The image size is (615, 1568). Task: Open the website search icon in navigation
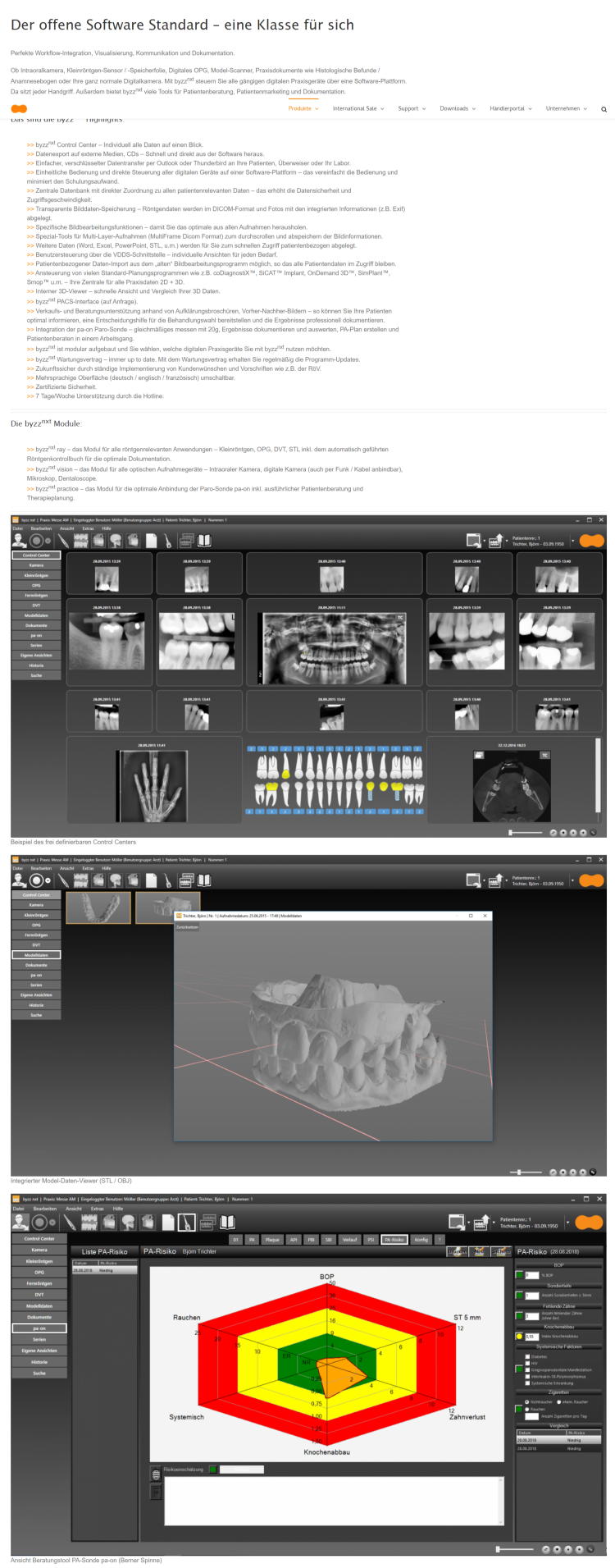(x=604, y=108)
